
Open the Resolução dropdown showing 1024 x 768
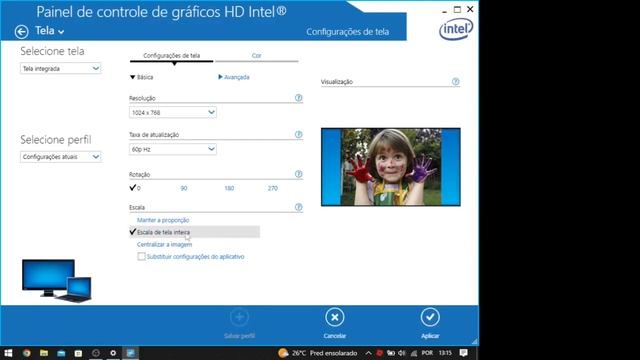[x=173, y=112]
